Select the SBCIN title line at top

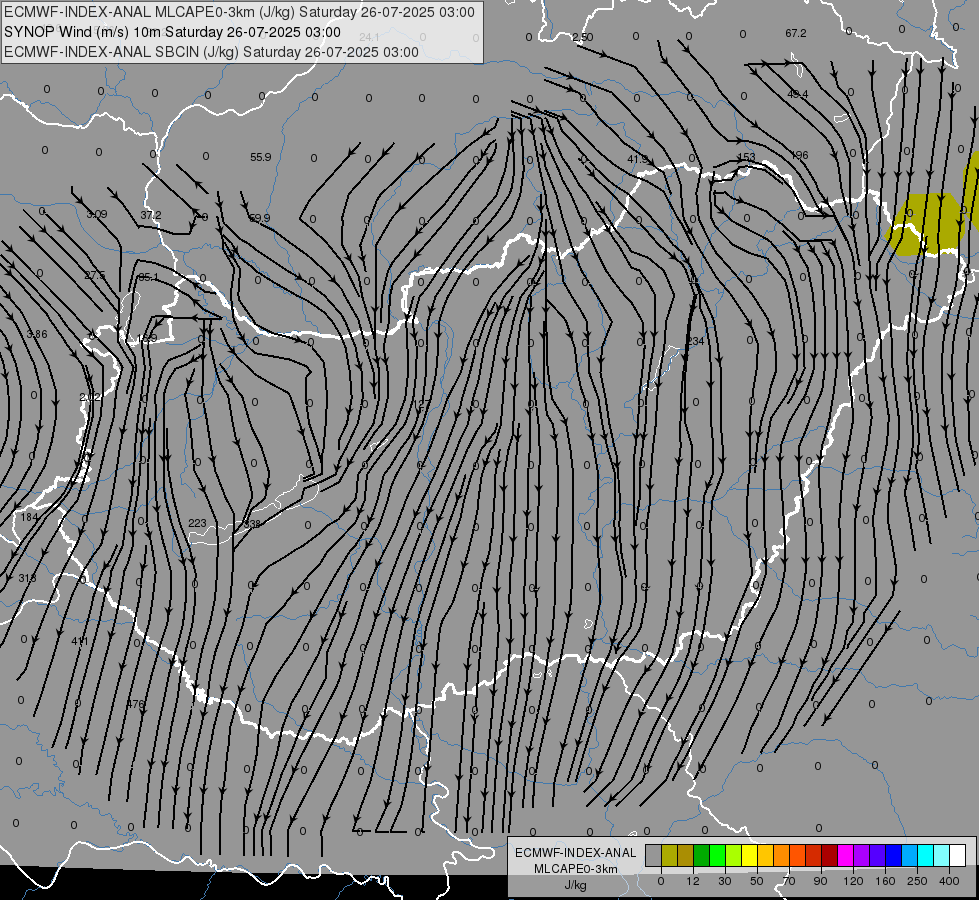click(211, 52)
